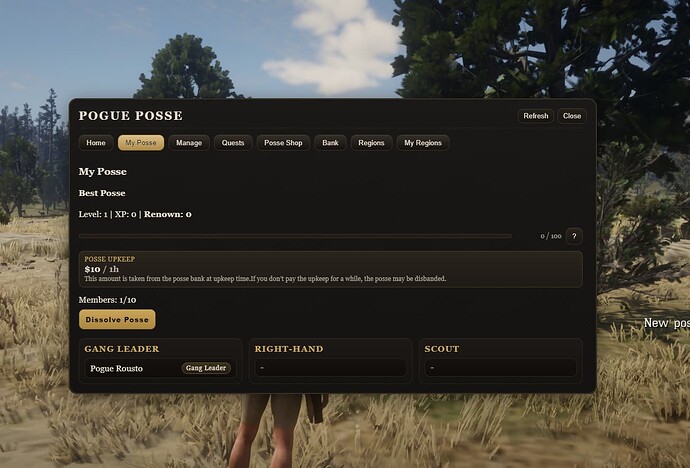Open the Manage tab
This screenshot has height=468, width=690.
coord(189,143)
